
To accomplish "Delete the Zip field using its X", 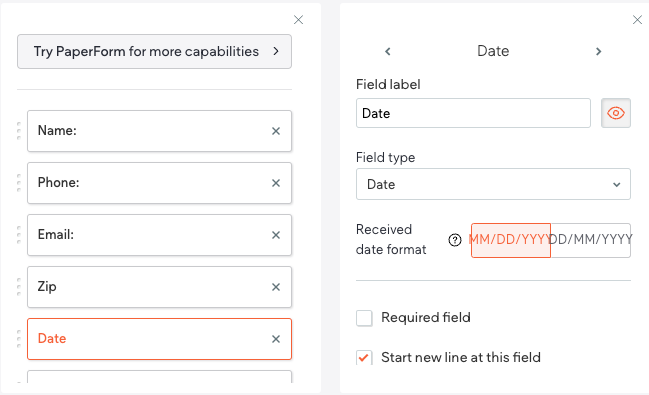I will coord(276,287).
